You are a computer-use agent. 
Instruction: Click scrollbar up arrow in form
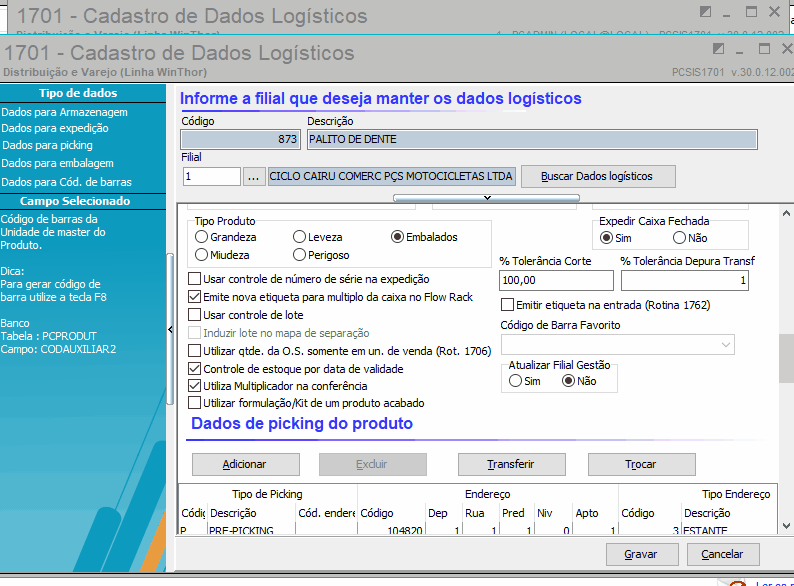coord(786,214)
